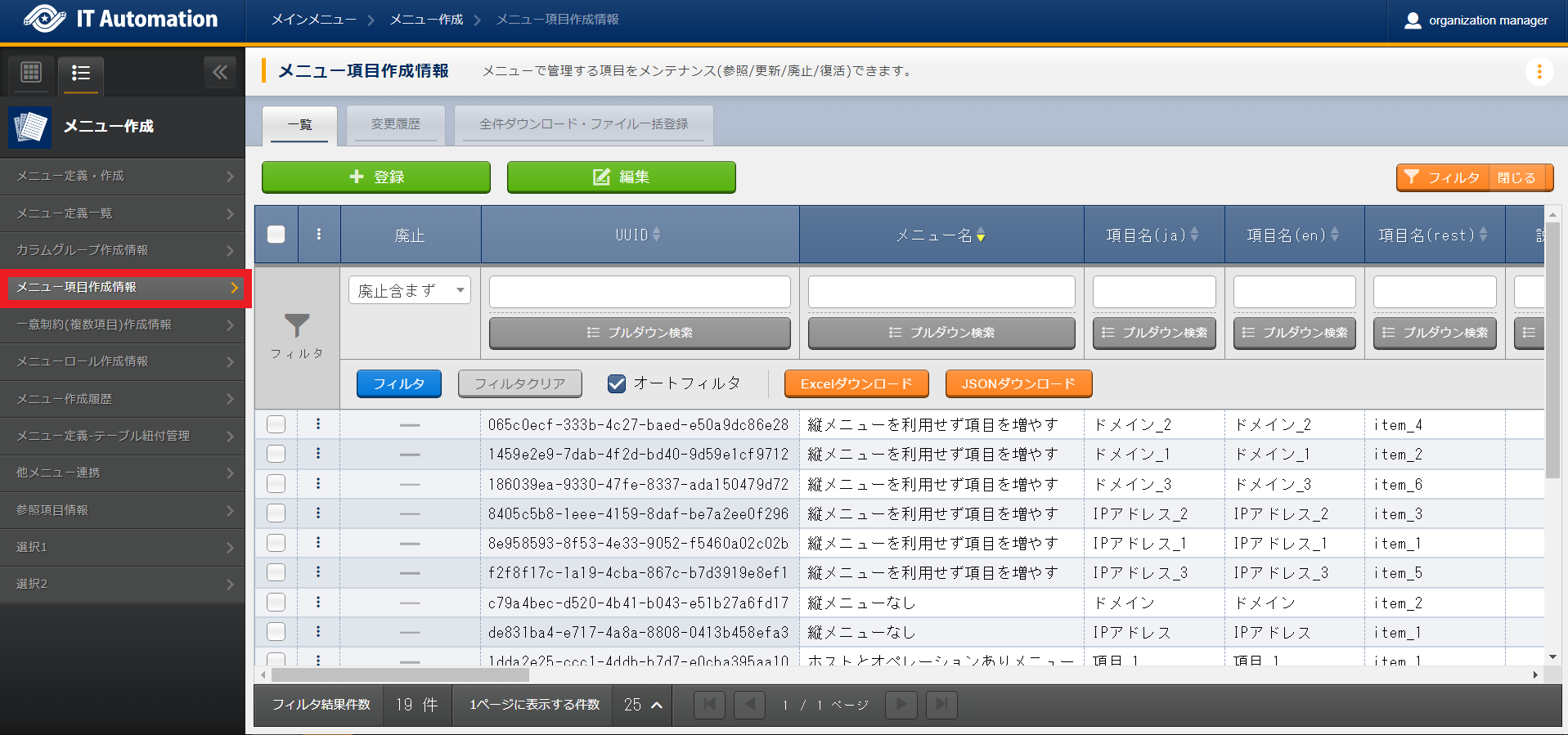Image resolution: width=1568 pixels, height=735 pixels.
Task: Select the row with UUID 186039ea
Action: [x=276, y=484]
